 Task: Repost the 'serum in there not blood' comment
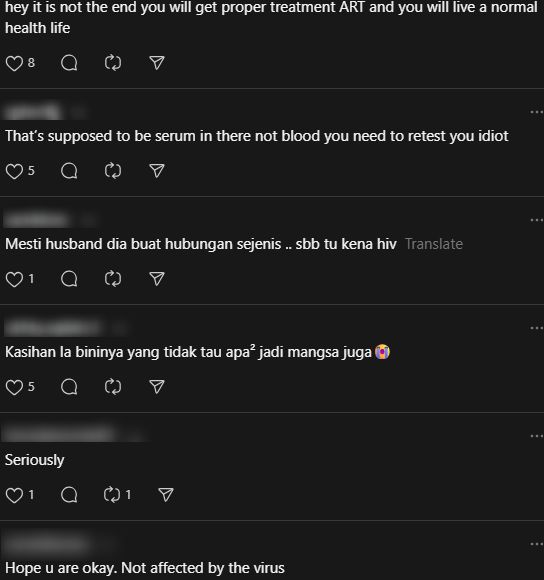click(112, 171)
